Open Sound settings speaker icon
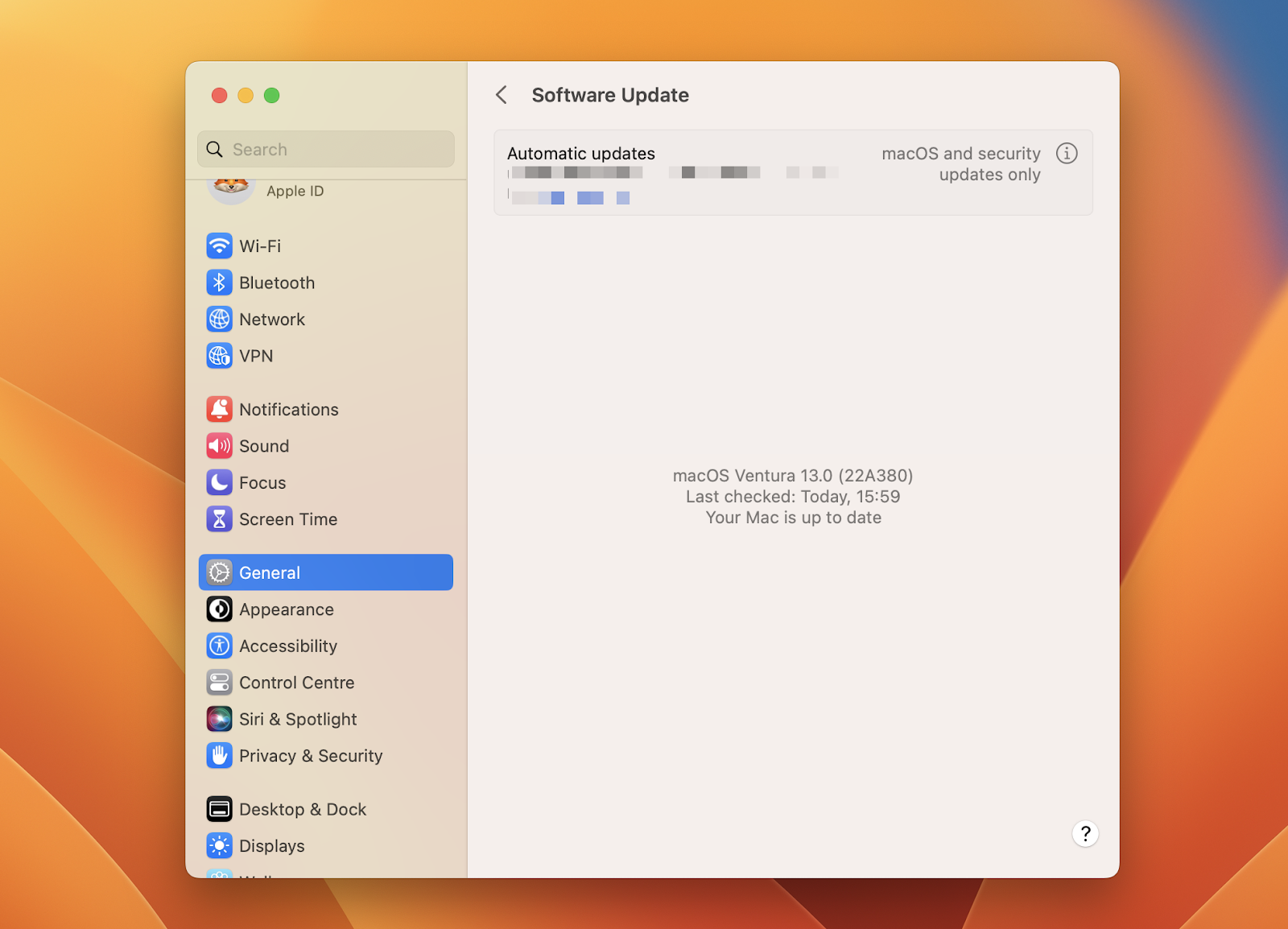Screen dimensions: 1288x929 tap(219, 446)
